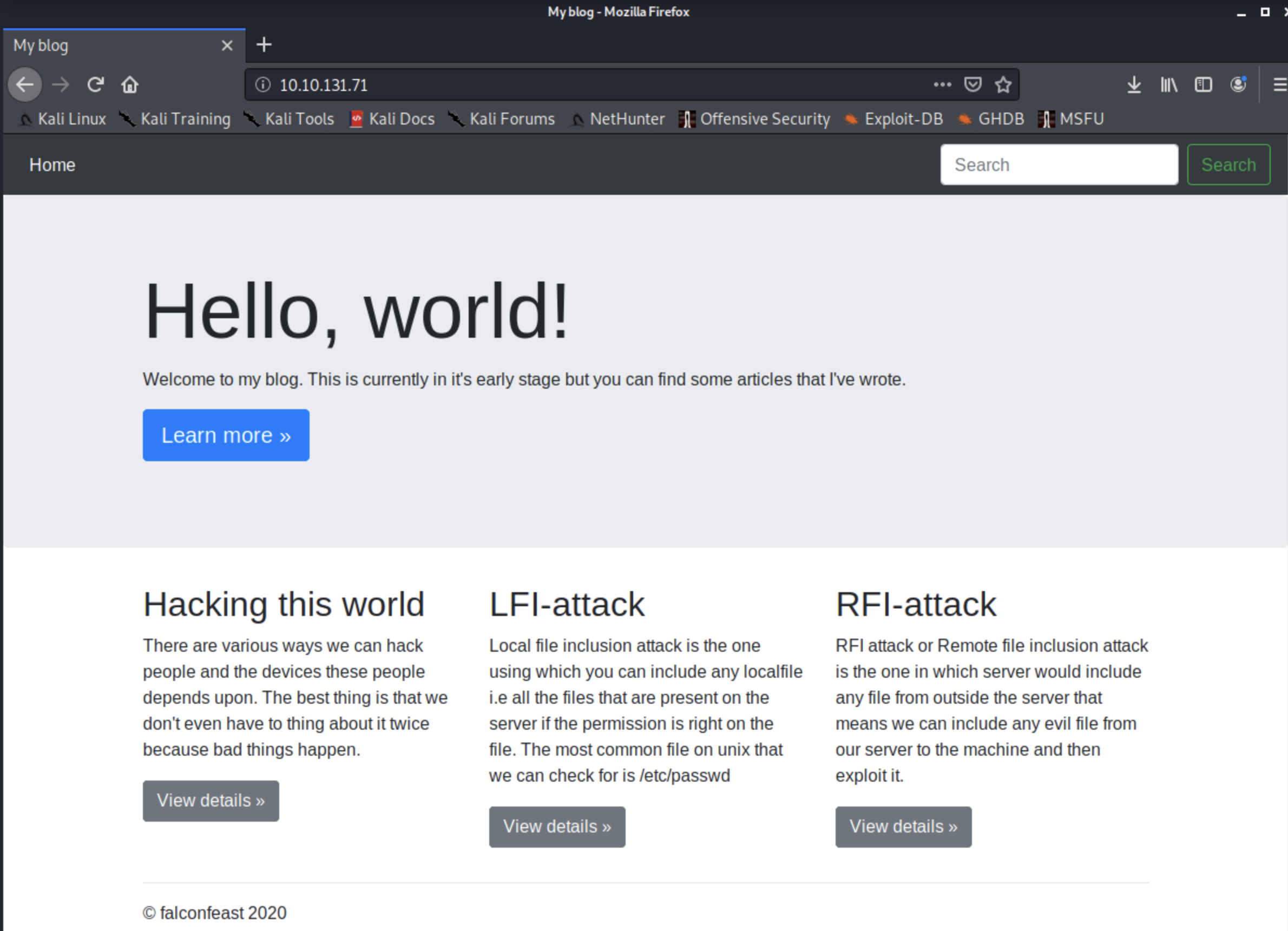The width and height of the screenshot is (1288, 931).
Task: Click the browser back arrow button
Action: coord(25,84)
